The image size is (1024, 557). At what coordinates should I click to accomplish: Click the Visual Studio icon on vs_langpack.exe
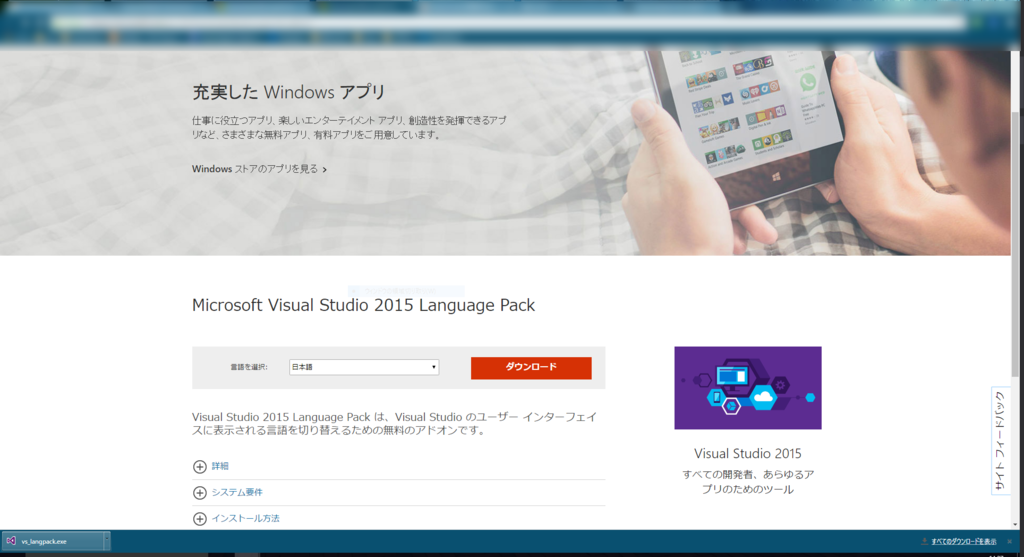11,541
